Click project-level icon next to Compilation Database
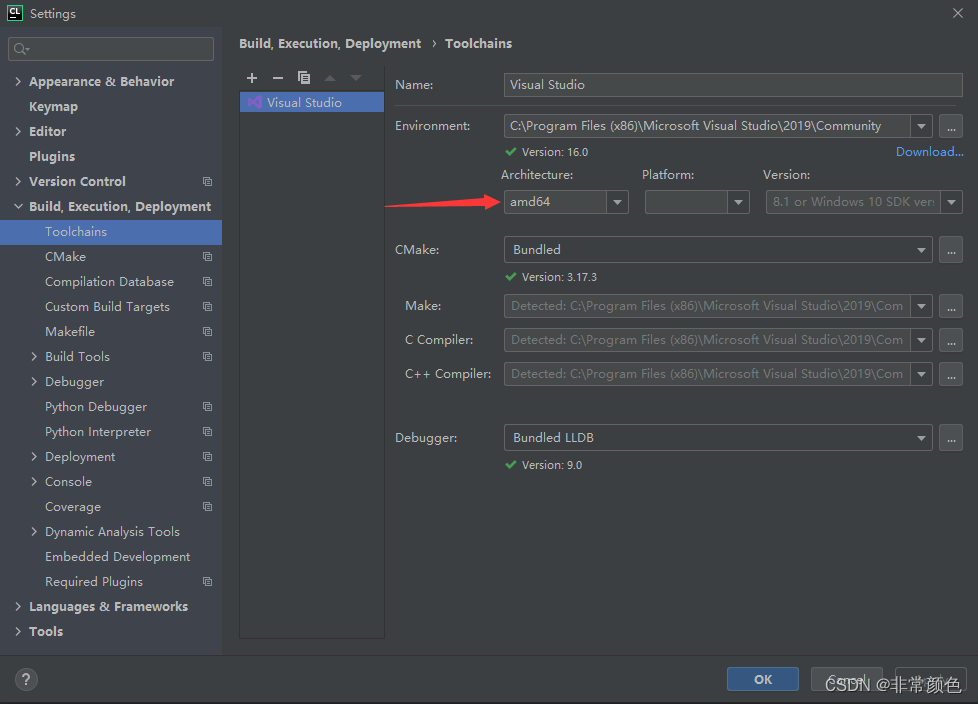978x704 pixels. (x=208, y=281)
